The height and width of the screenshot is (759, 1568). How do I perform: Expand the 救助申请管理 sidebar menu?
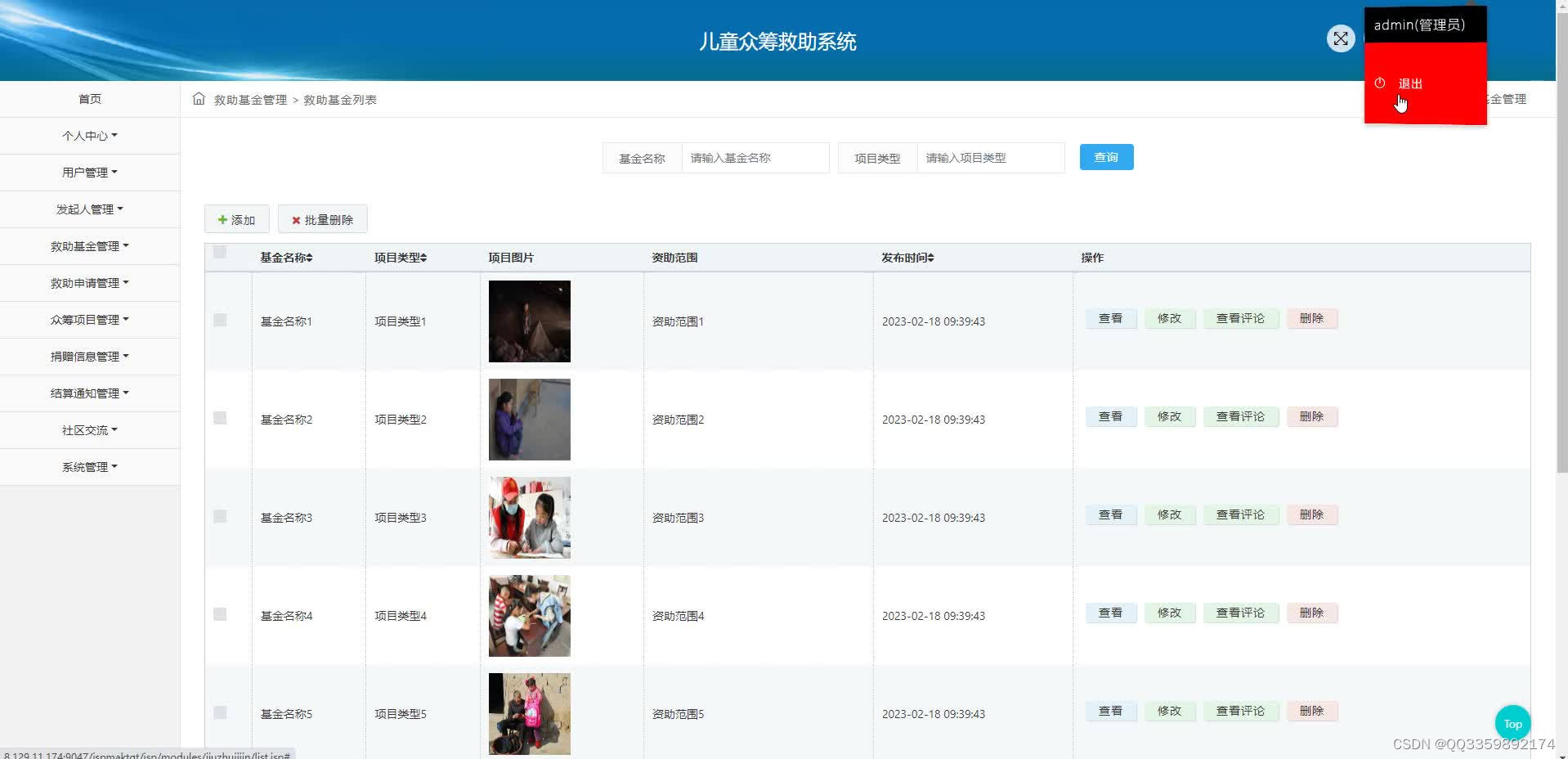pos(90,283)
